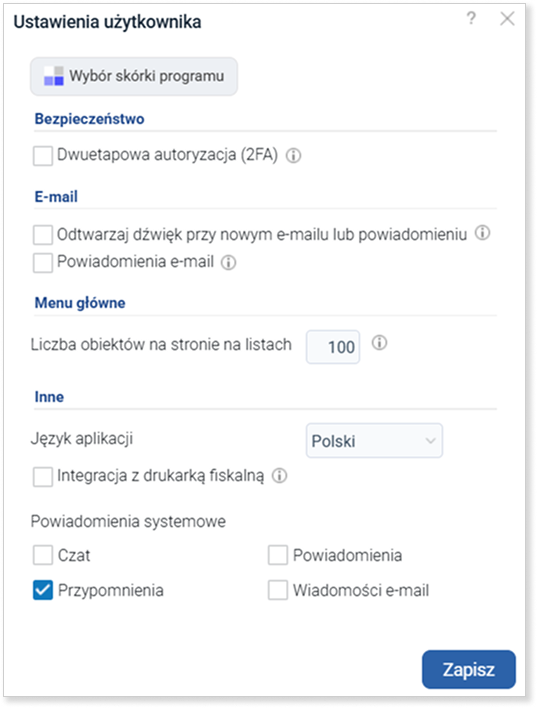Click info icon next to fiscal printer integration
Viewport: 537px width, 708px height.
280,475
